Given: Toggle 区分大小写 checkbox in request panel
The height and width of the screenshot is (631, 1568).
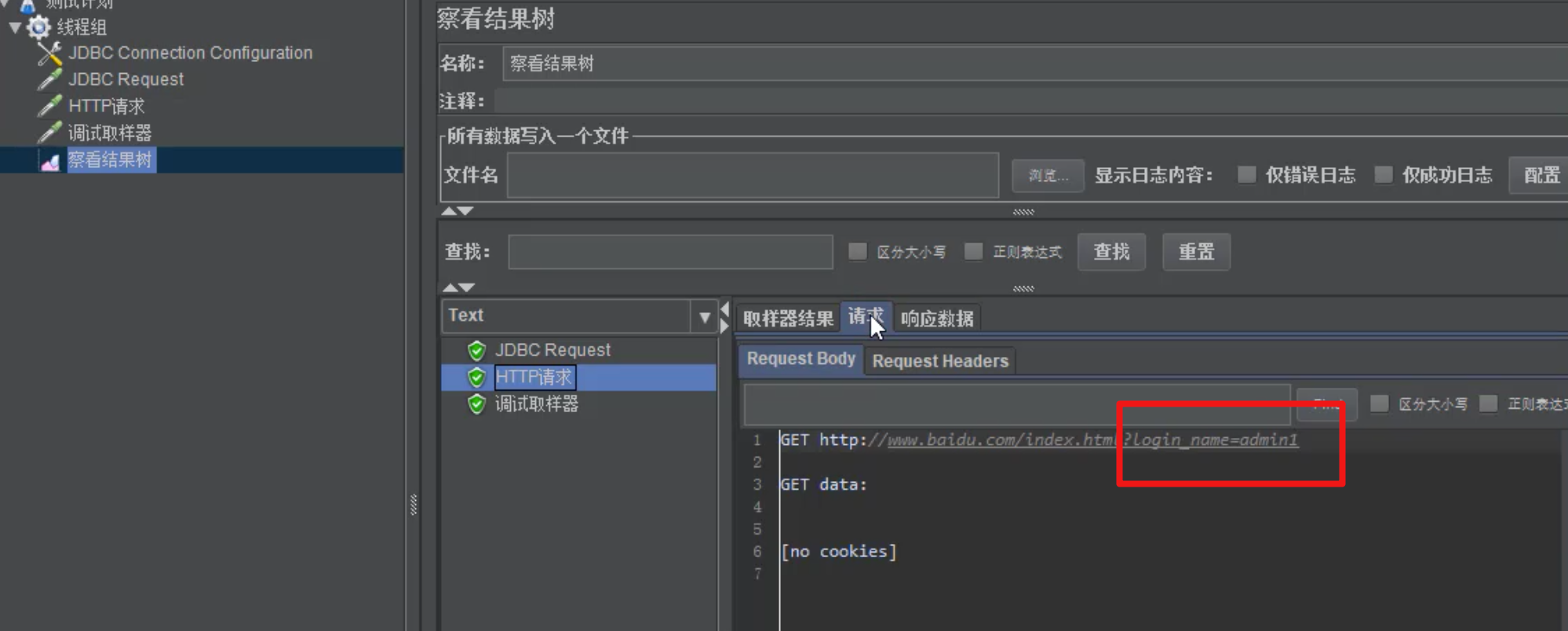Looking at the screenshot, I should pos(1379,403).
